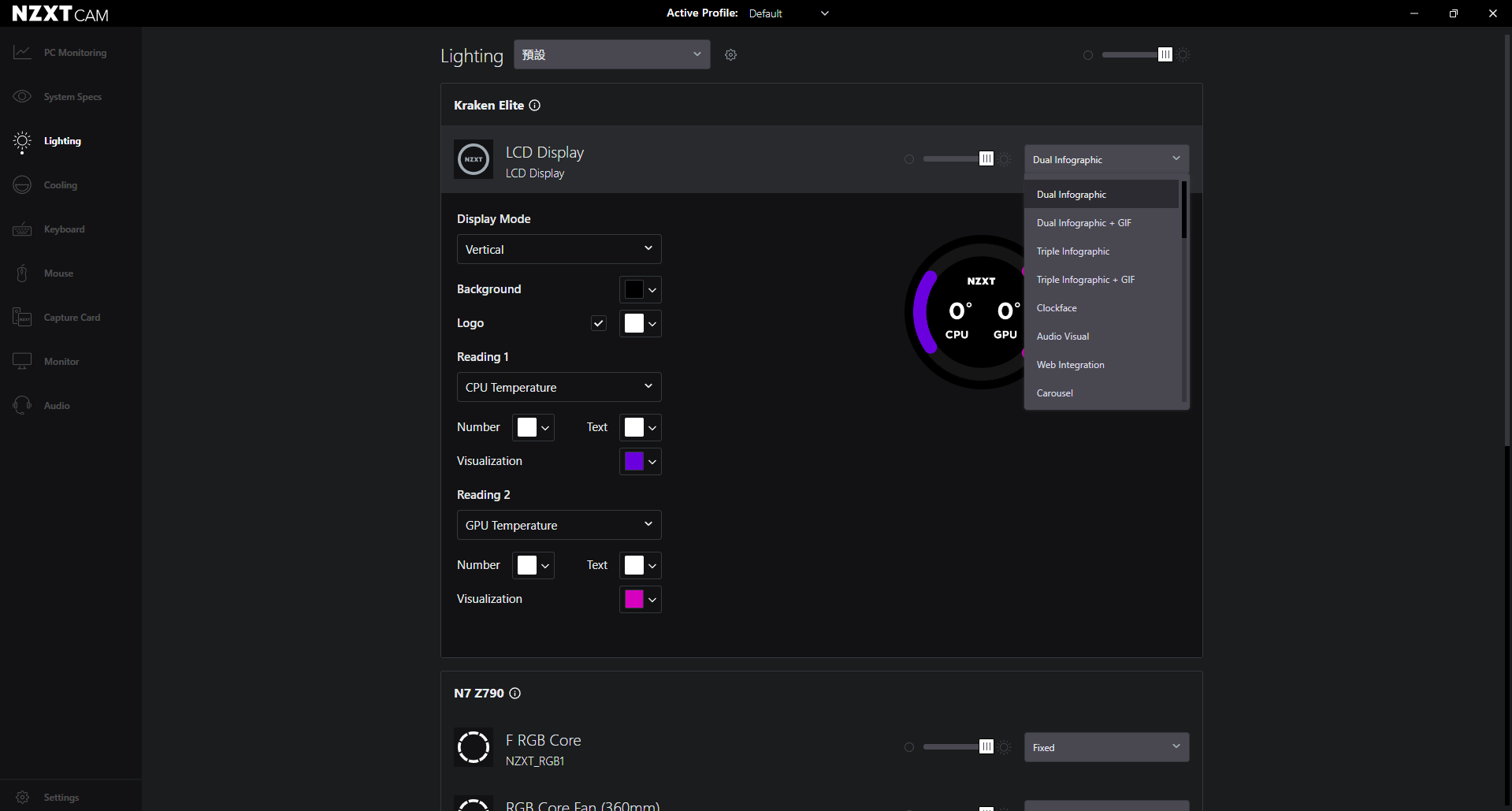Open Reading 1 purple Visualization color swatch

coord(640,461)
